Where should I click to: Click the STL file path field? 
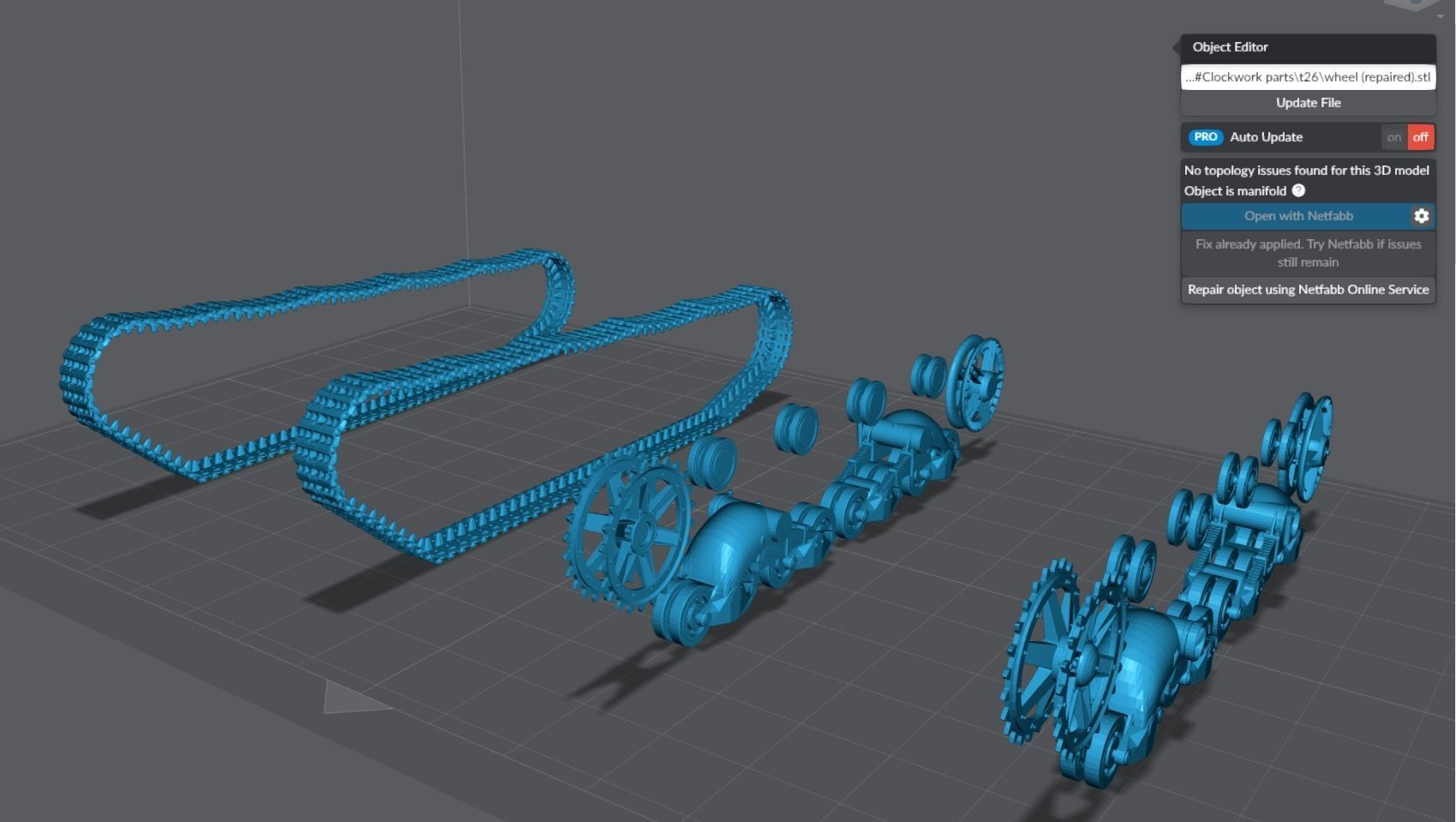click(x=1308, y=77)
